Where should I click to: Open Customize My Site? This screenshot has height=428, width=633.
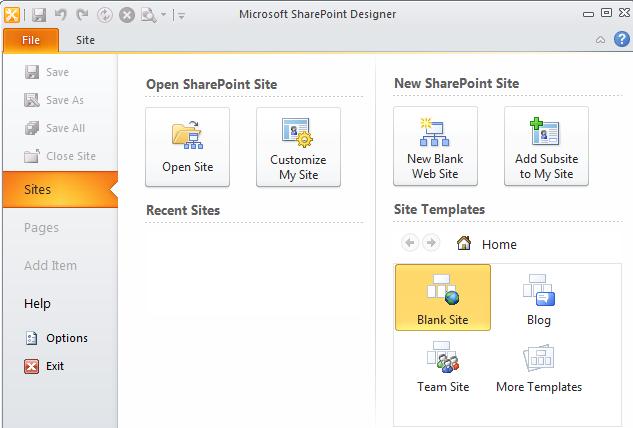click(x=298, y=147)
